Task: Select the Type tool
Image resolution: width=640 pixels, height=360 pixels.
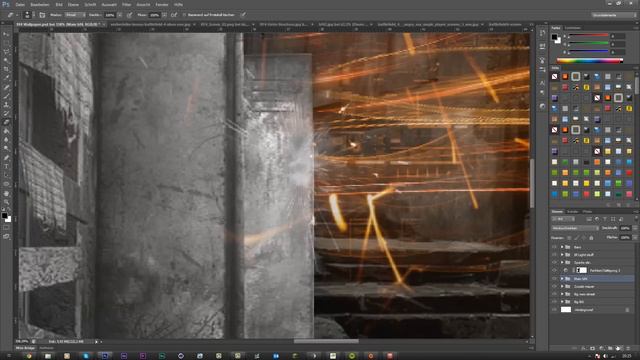Action: 6,167
